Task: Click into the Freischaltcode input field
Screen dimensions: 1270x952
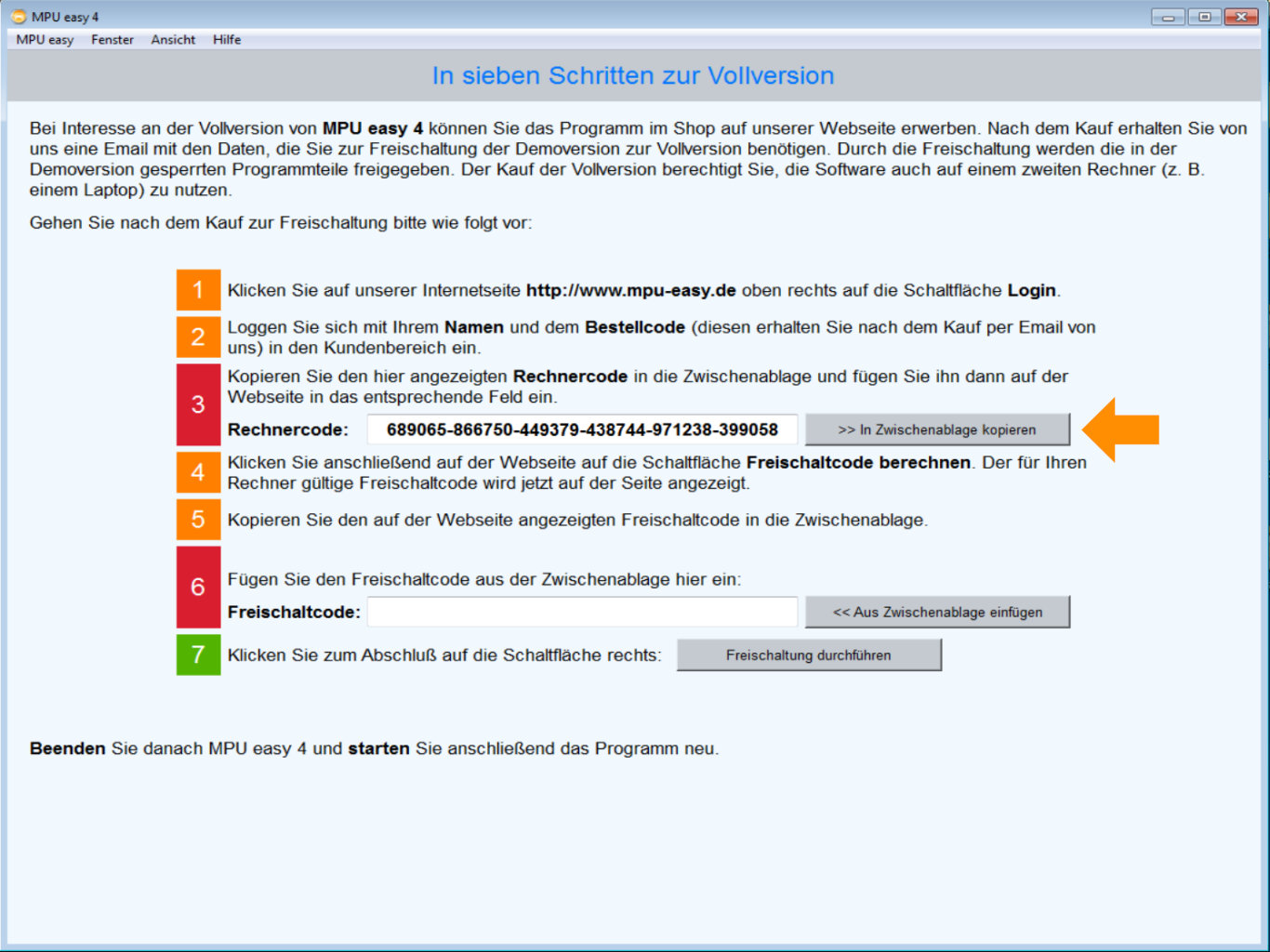Action: pyautogui.click(x=582, y=612)
